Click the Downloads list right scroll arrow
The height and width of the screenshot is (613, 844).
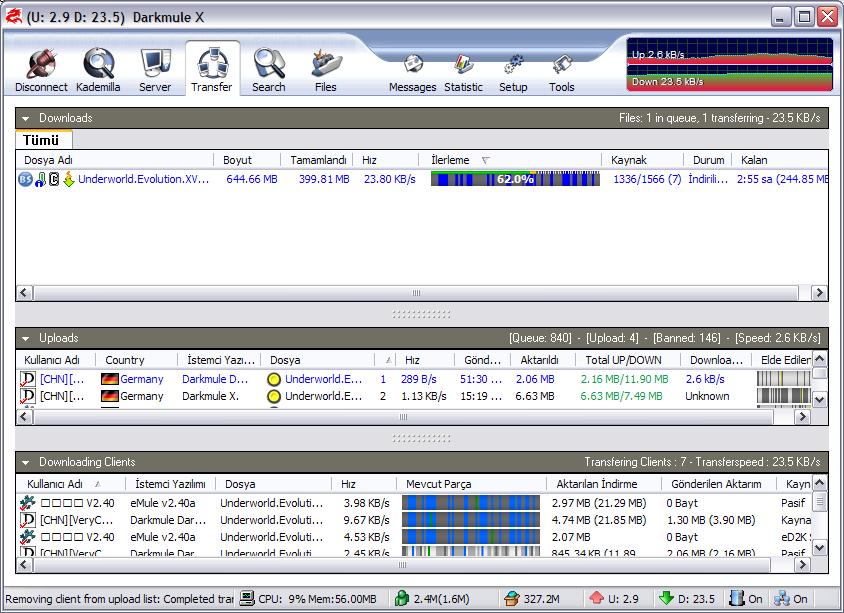point(819,293)
